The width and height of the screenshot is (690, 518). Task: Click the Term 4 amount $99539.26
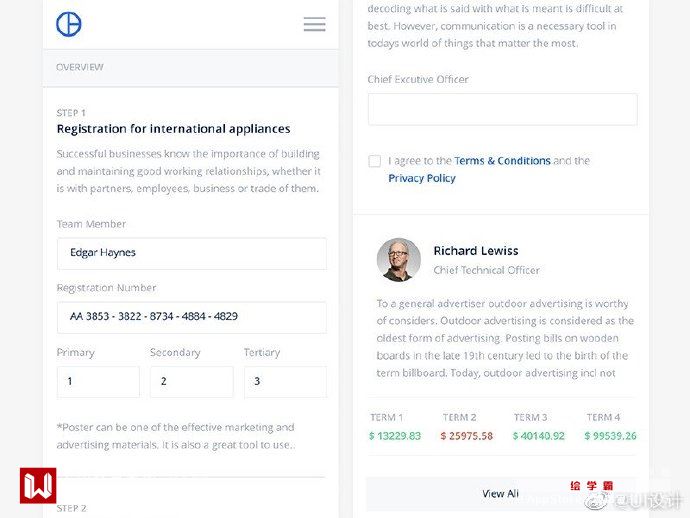point(608,436)
